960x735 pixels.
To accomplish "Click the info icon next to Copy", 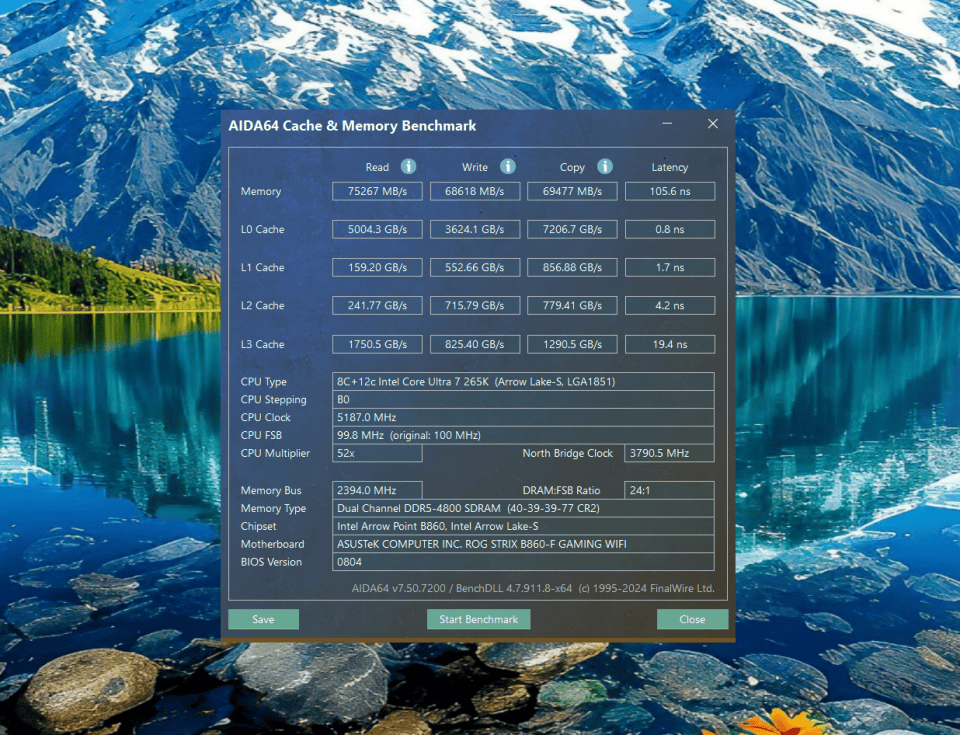I will pos(605,167).
